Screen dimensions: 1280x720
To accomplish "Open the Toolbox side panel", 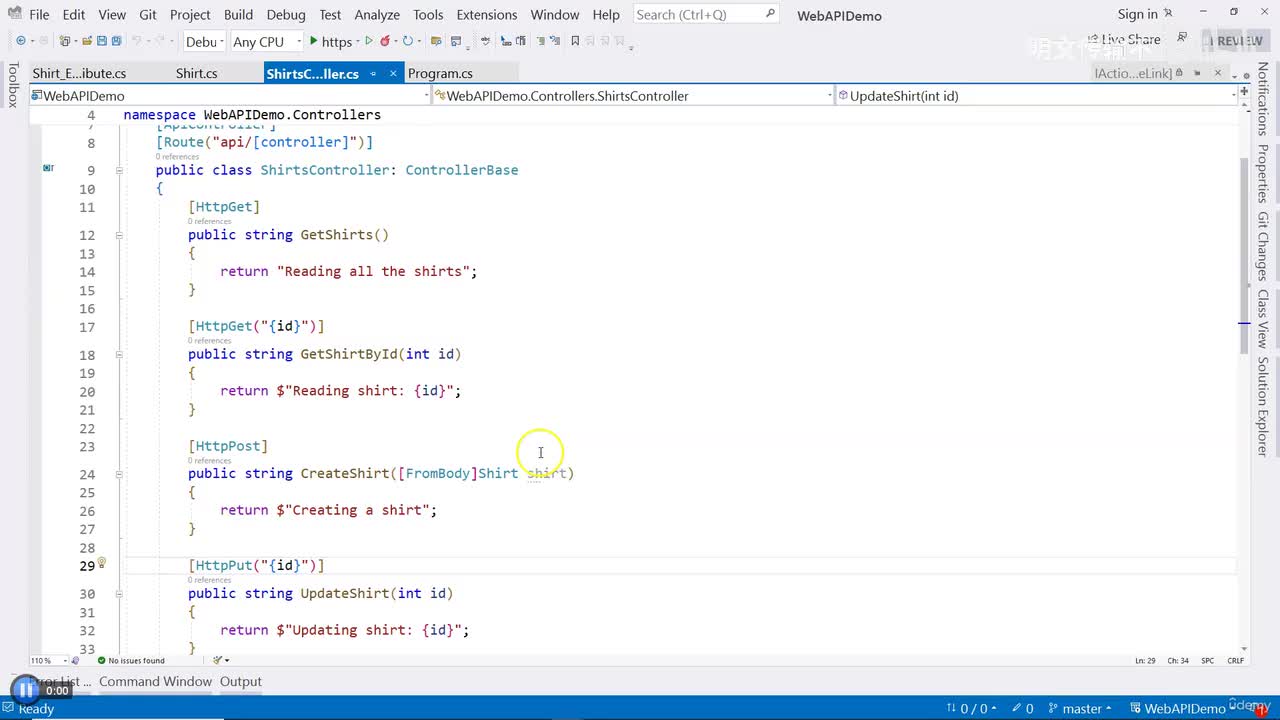I will click(13, 85).
